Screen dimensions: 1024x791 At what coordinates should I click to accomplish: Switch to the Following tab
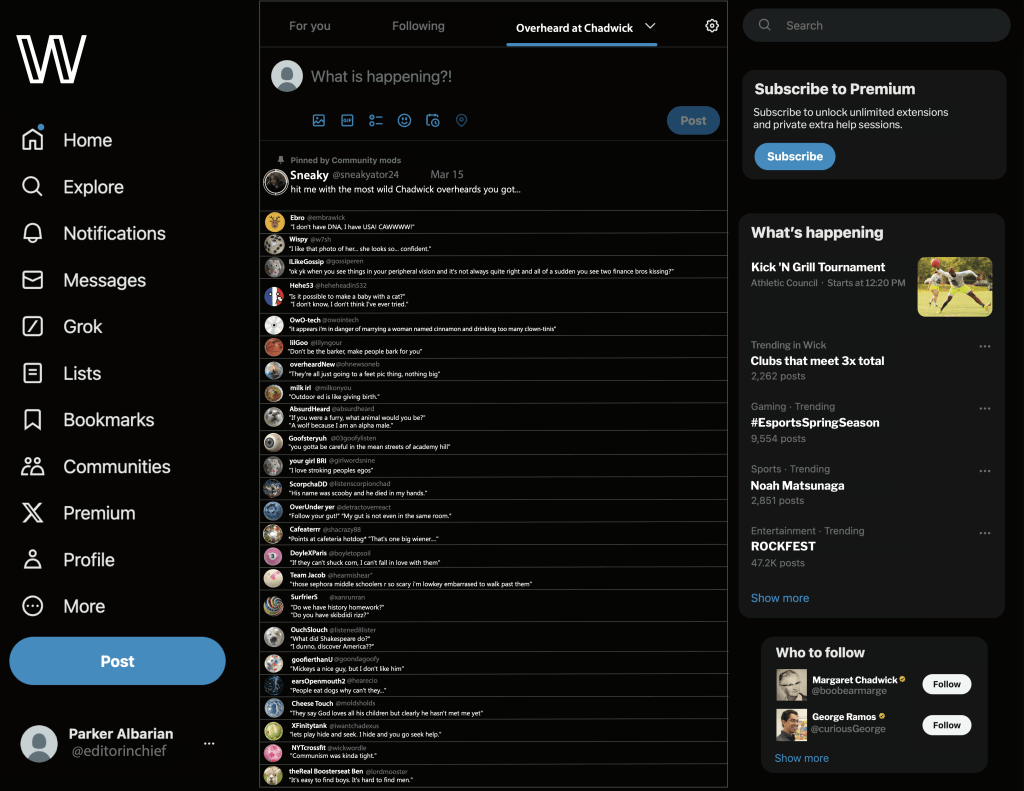418,26
